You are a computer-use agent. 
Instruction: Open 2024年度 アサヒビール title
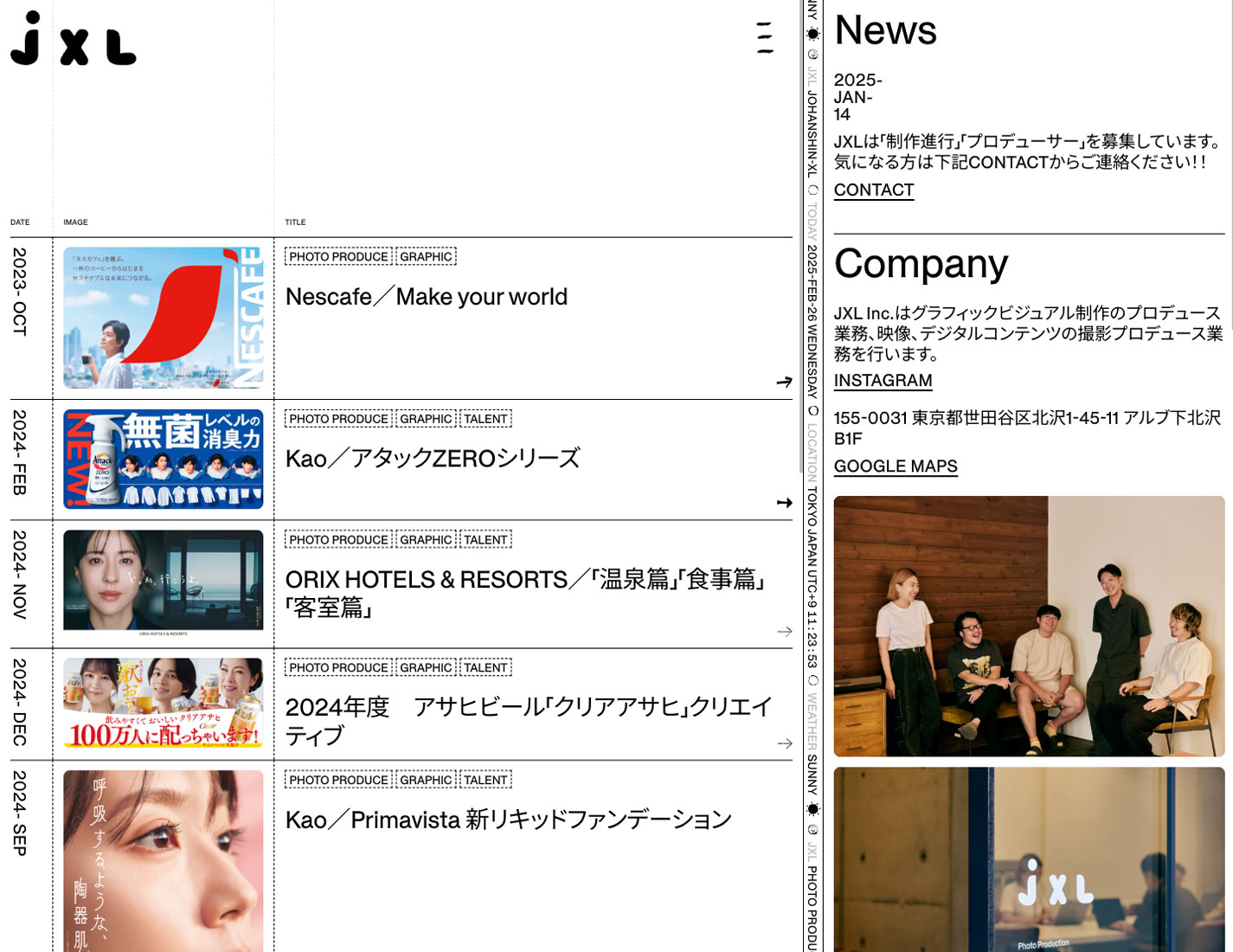click(x=529, y=721)
